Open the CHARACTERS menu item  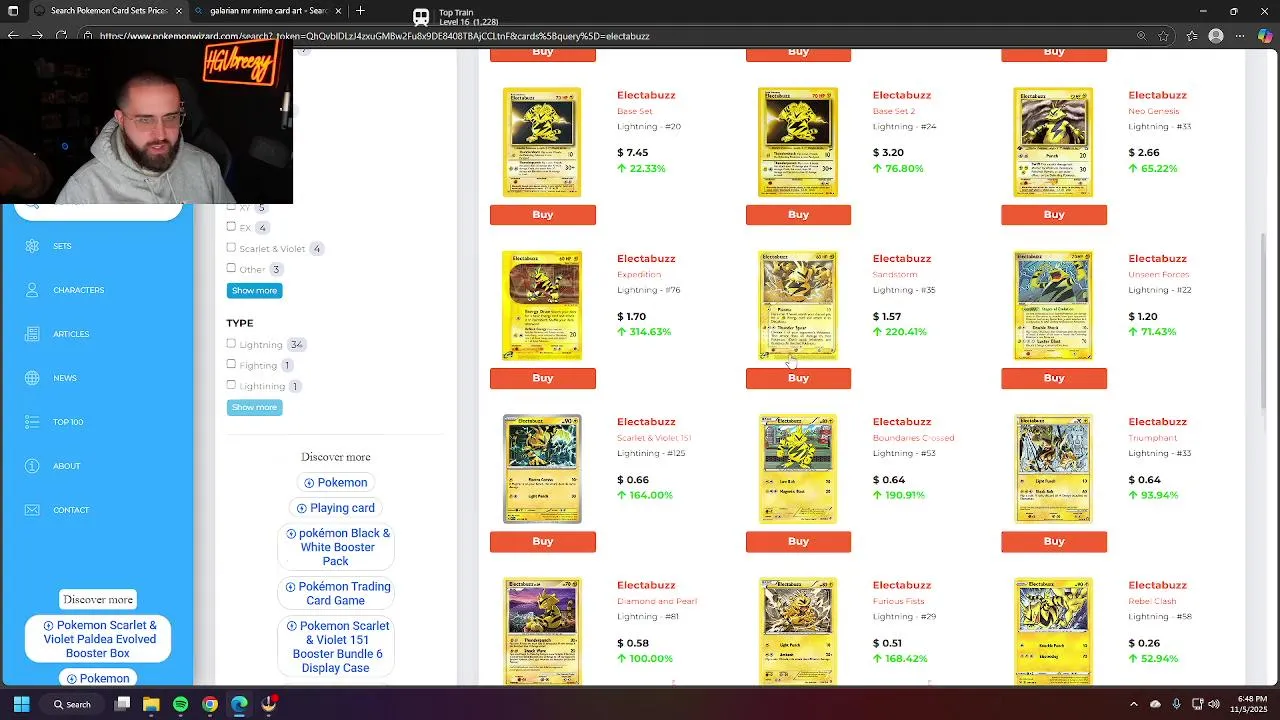point(79,290)
